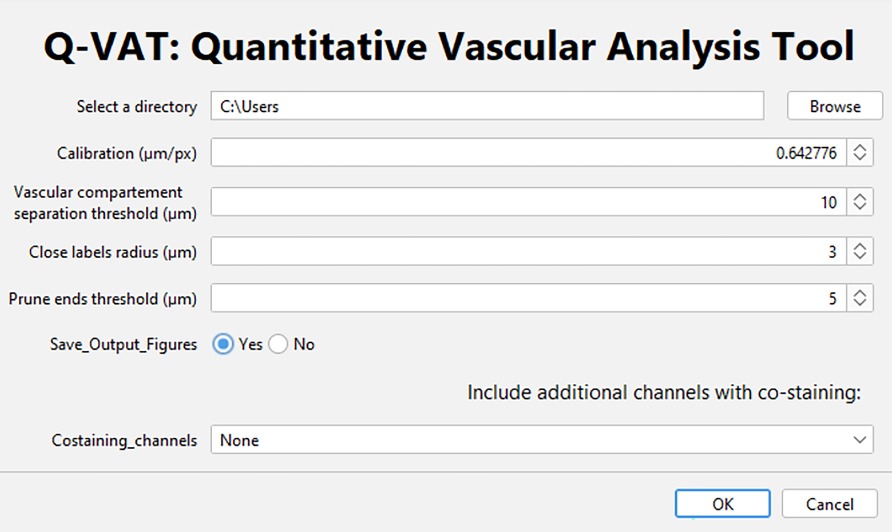Click the directory path field showing C:\Users
This screenshot has width=892, height=532.
point(487,106)
